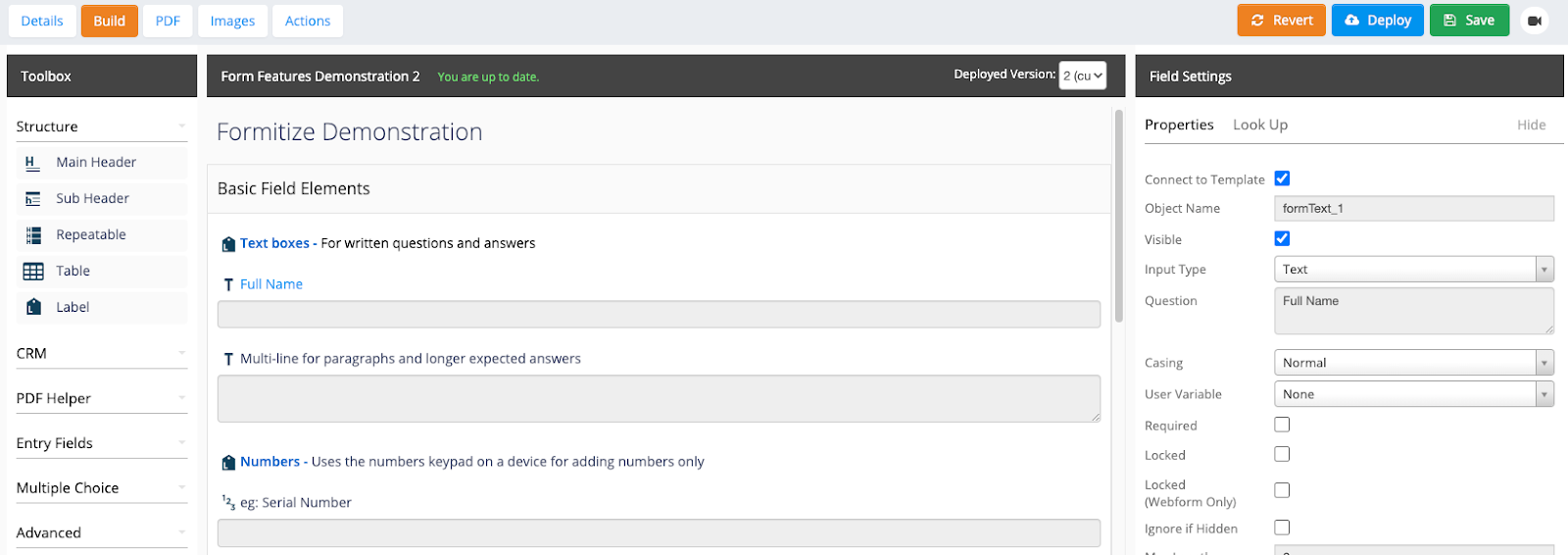
Task: Expand the Multiple Choice toolbox section
Action: (102, 487)
